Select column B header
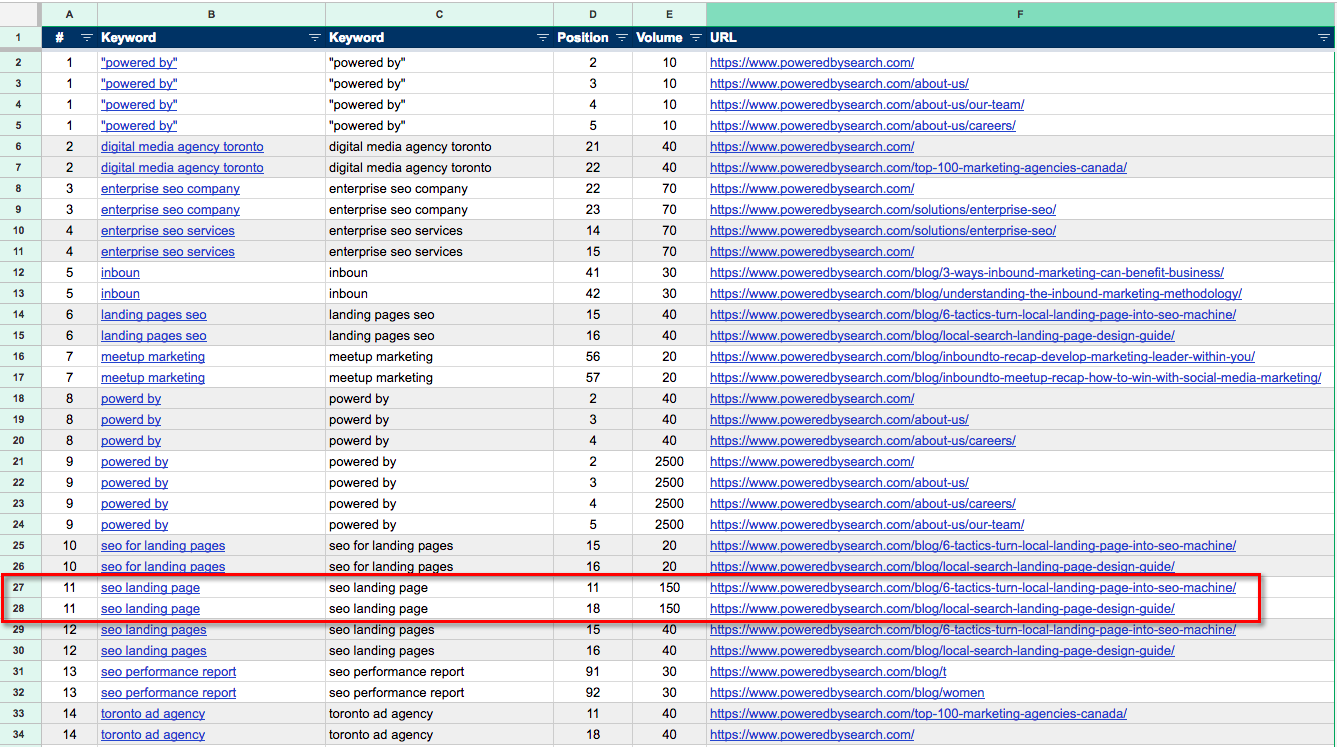The height and width of the screenshot is (747, 1337). click(x=211, y=14)
